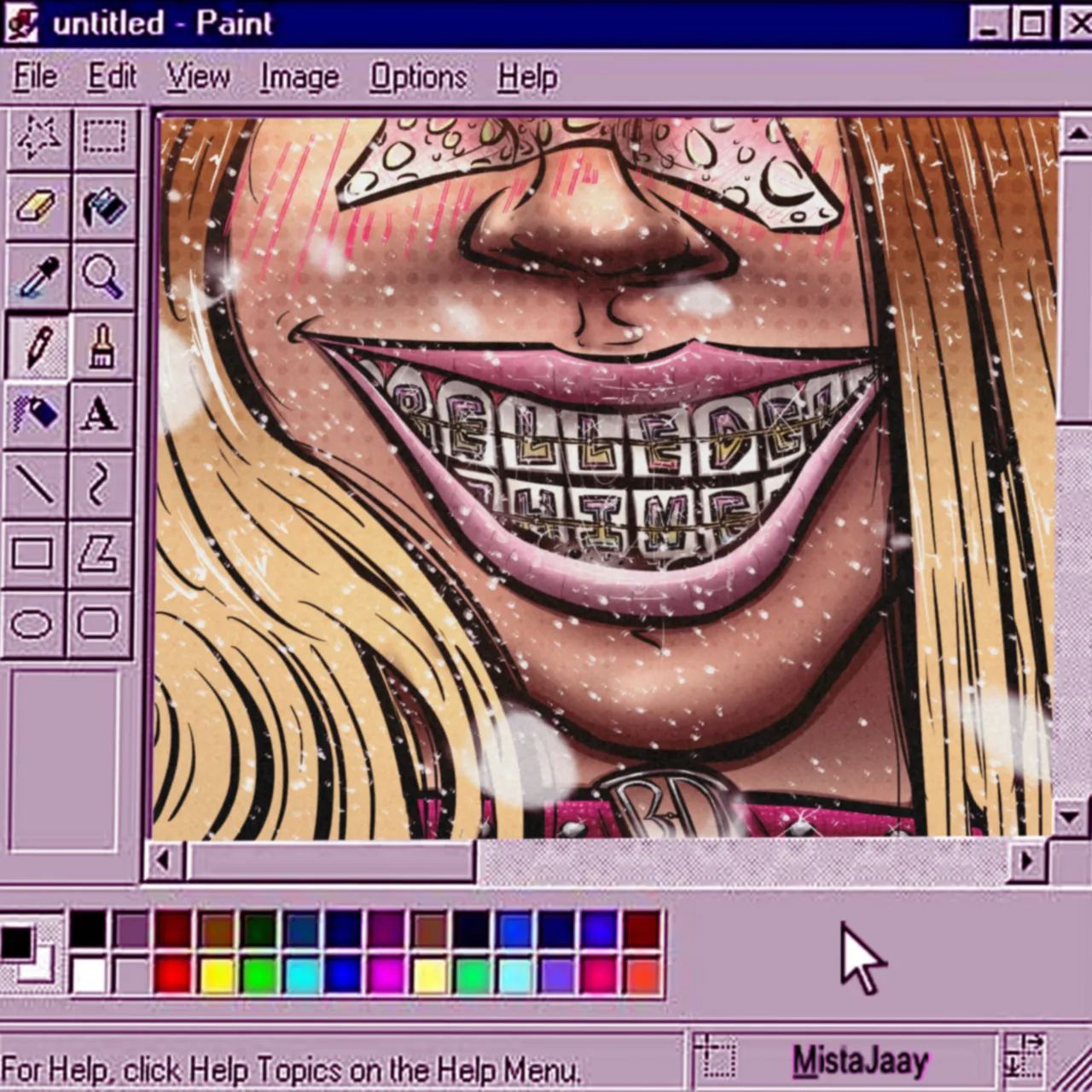Open the Options menu
This screenshot has height=1092, width=1092.
pos(418,78)
